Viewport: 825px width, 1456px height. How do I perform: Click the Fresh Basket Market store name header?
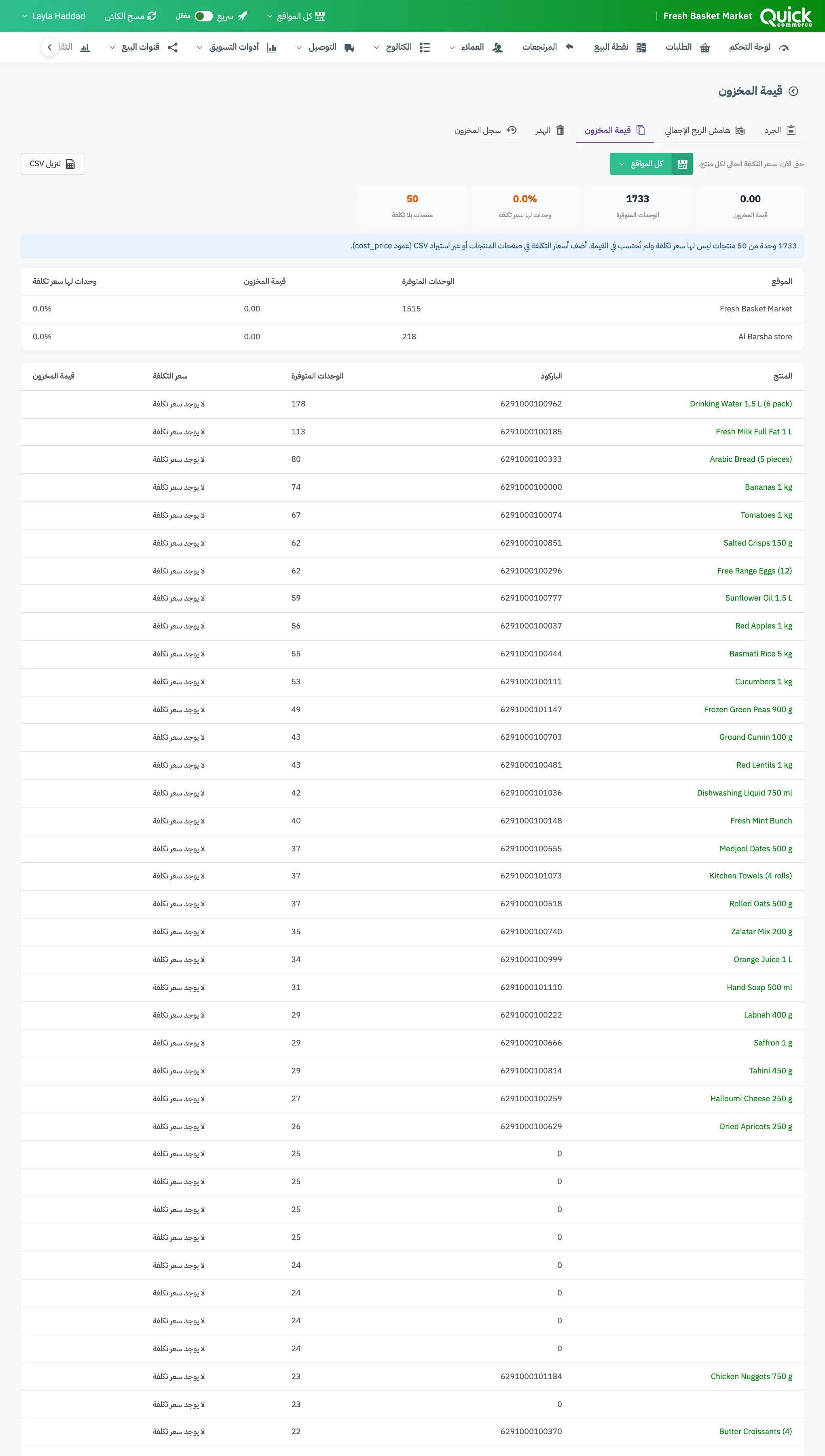[x=707, y=16]
